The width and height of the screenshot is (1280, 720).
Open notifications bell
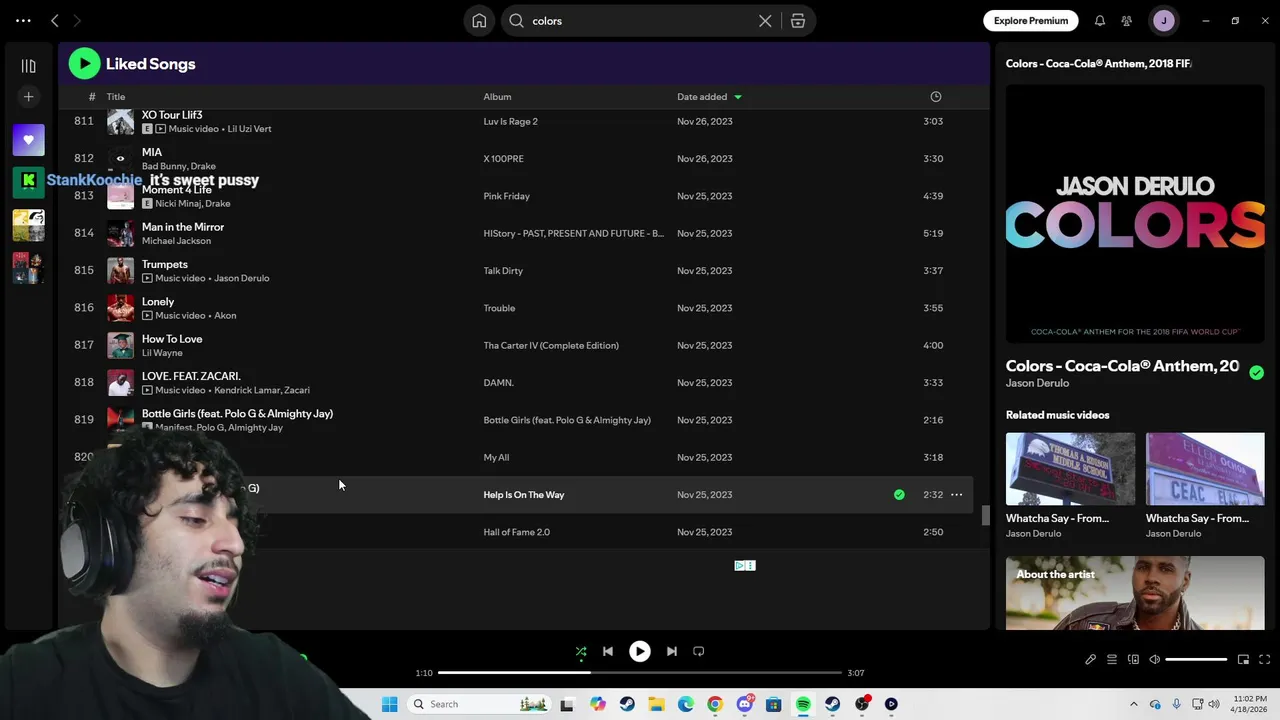[x=1100, y=21]
